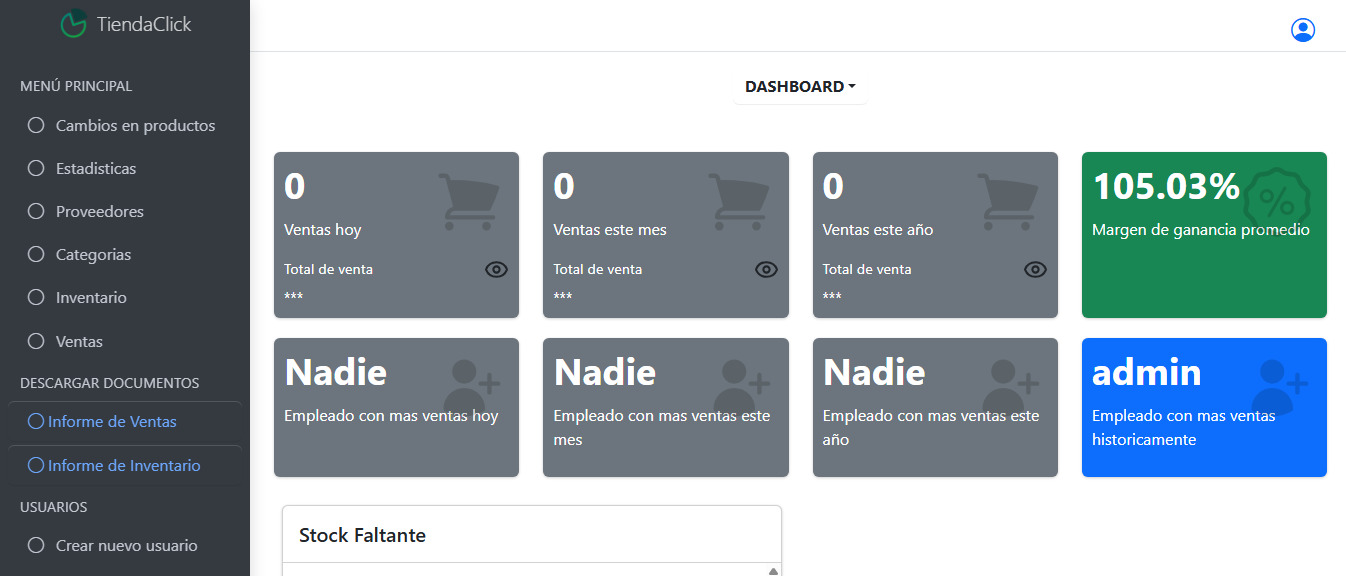The image size is (1346, 576).
Task: Click add-user icon on the admin card
Action: click(1279, 385)
